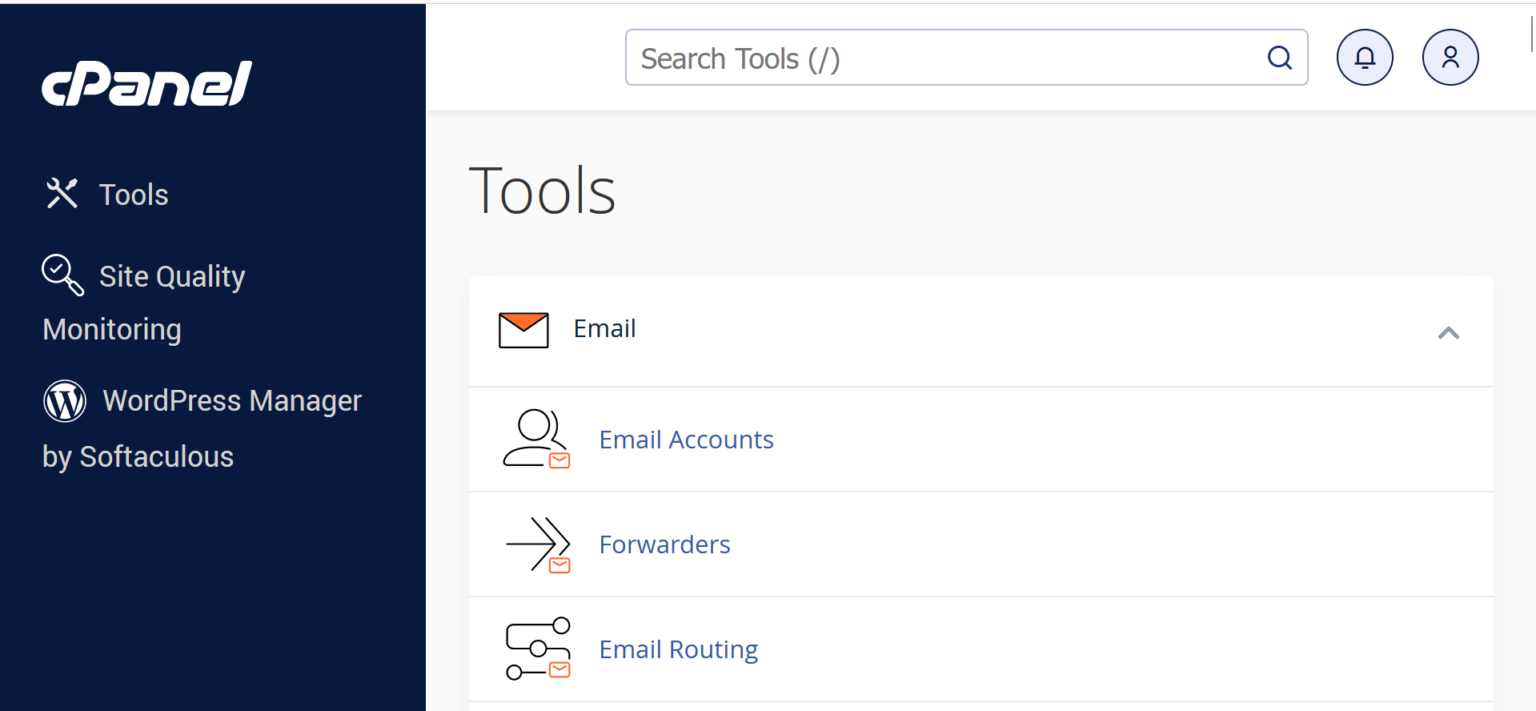The width and height of the screenshot is (1536, 711).
Task: Click the Email envelope section icon
Action: (523, 329)
